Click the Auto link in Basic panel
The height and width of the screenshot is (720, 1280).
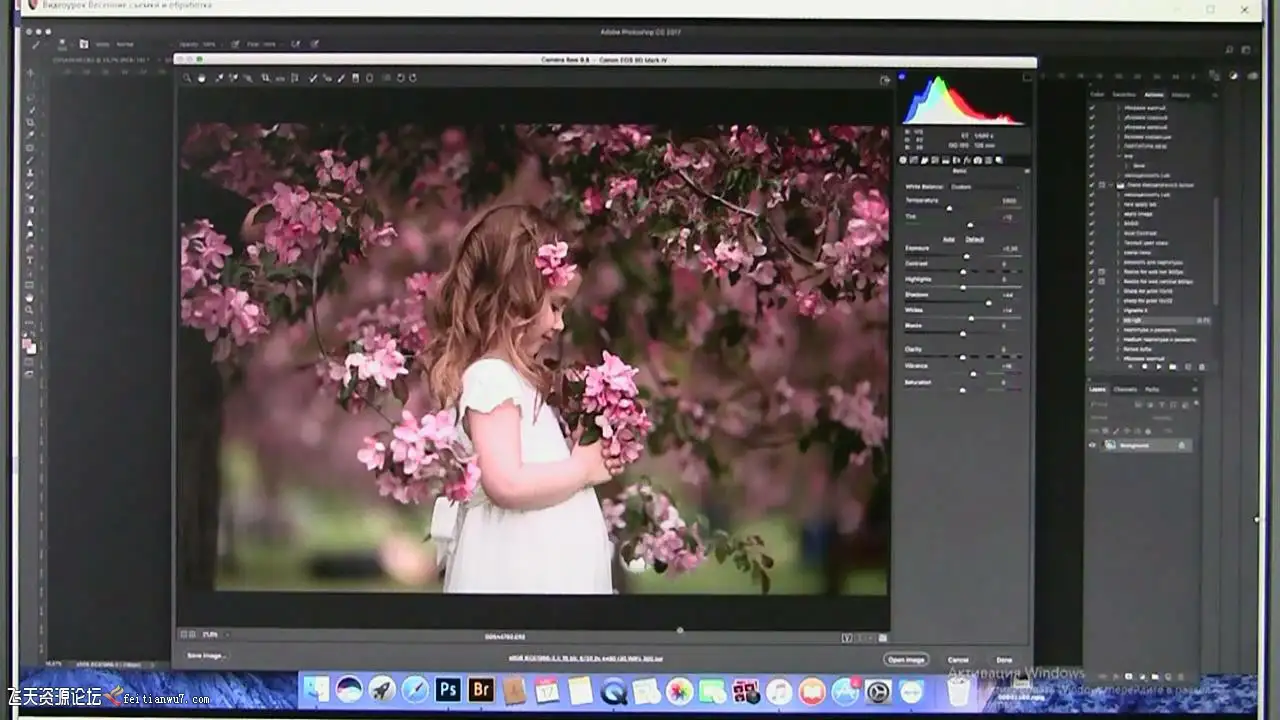(x=948, y=239)
